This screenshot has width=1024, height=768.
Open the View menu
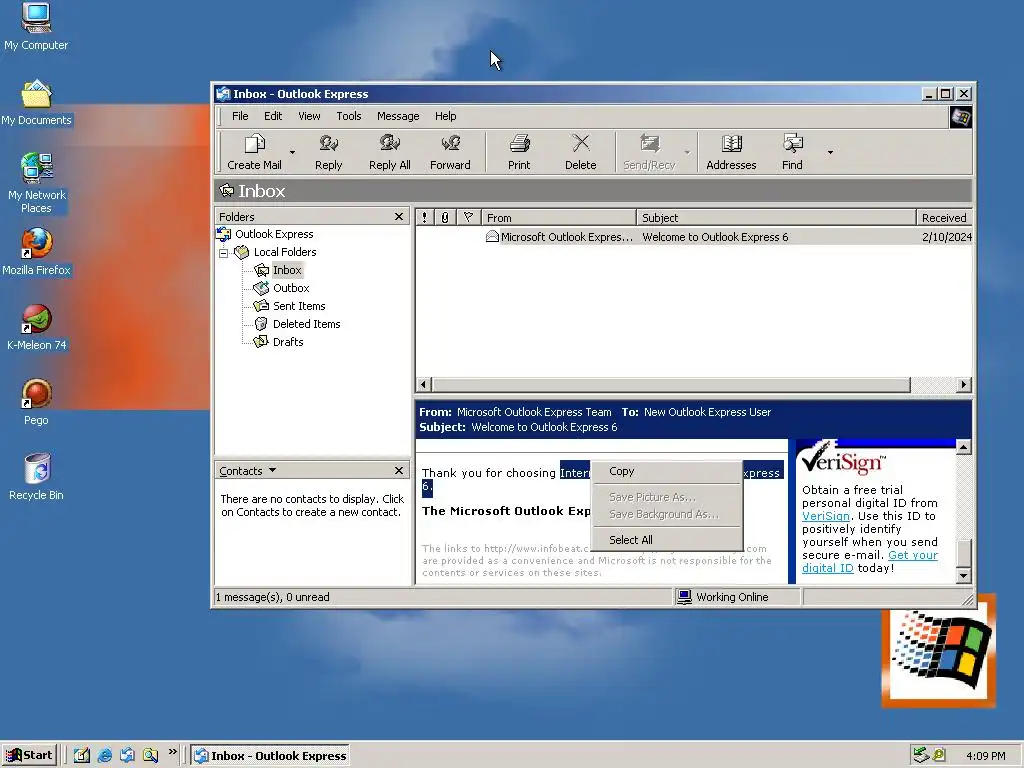click(309, 116)
